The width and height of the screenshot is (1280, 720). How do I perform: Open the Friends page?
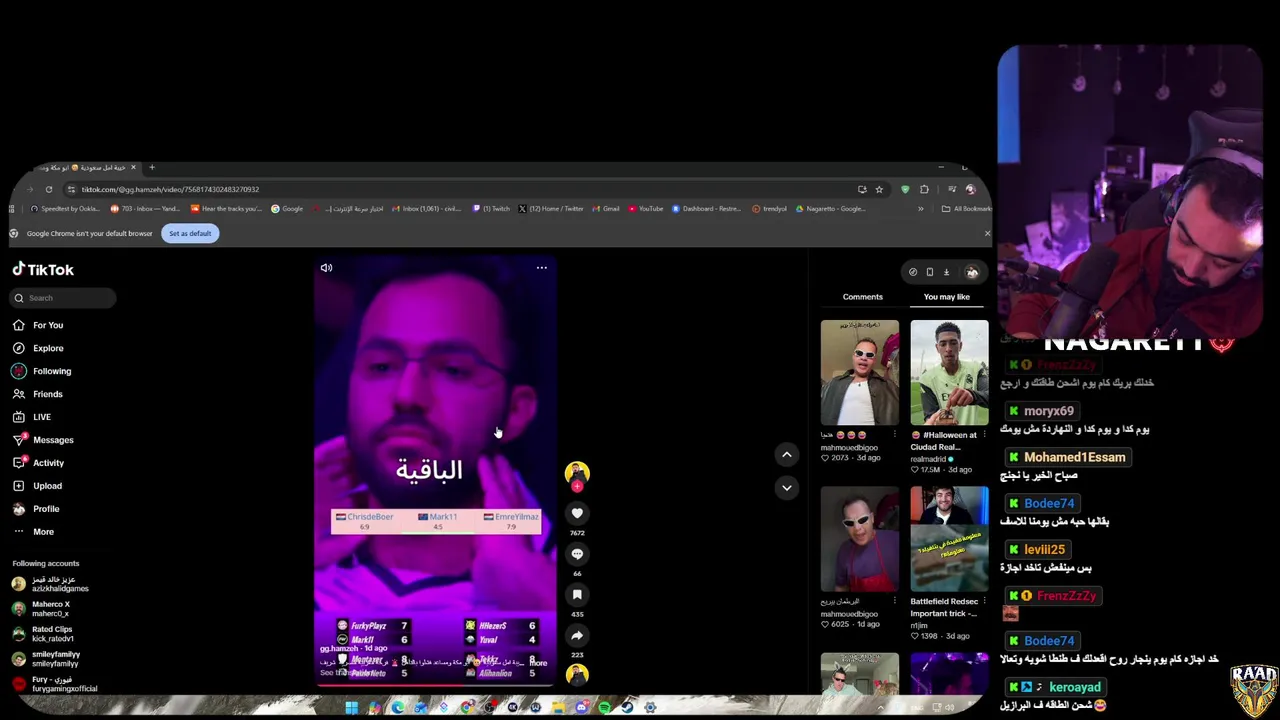pyautogui.click(x=38, y=394)
